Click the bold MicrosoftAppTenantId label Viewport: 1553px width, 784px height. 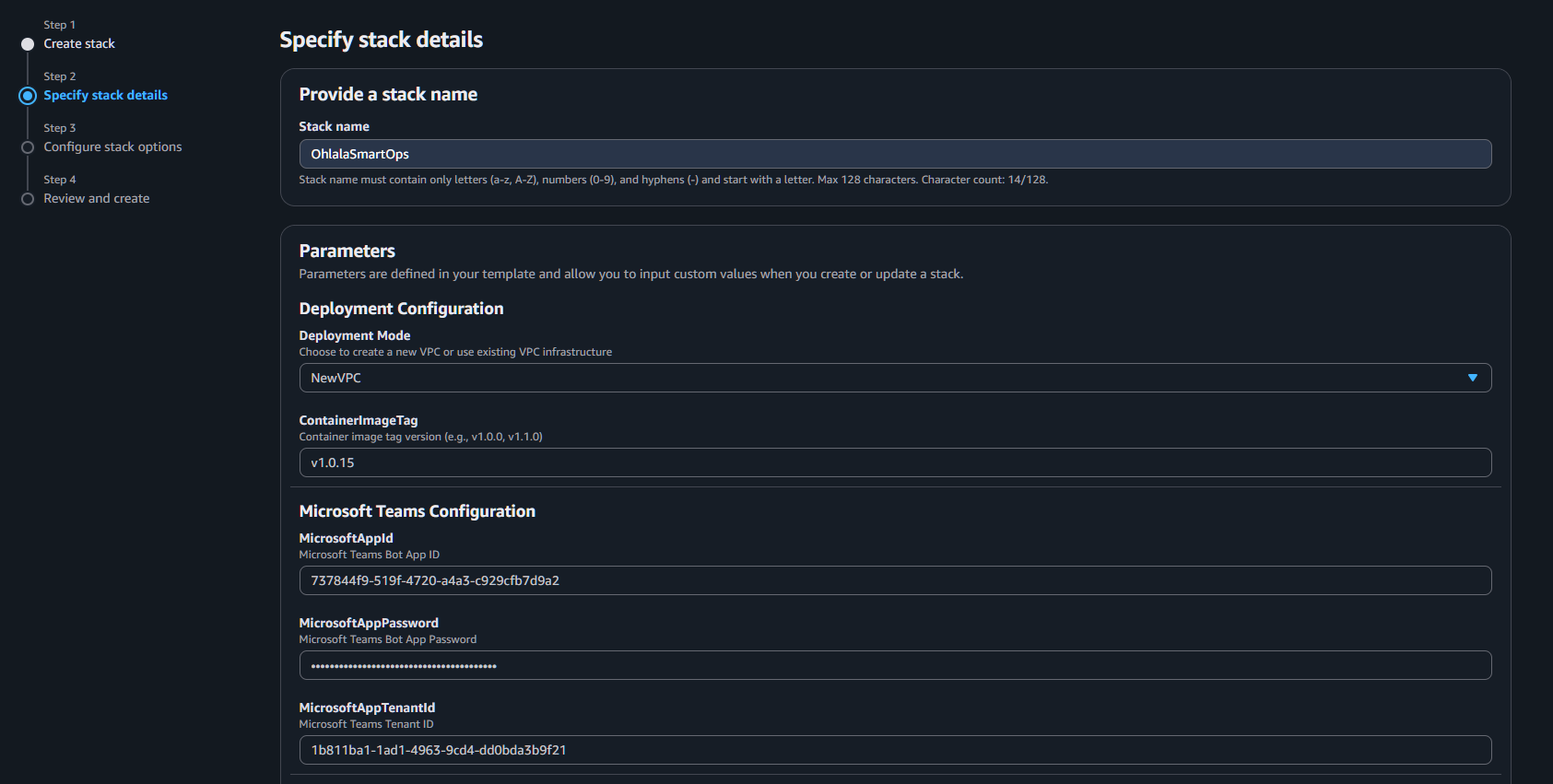(x=367, y=708)
